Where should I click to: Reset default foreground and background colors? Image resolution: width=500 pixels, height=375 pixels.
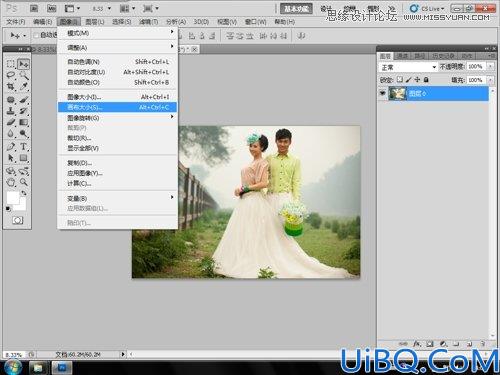pos(8,209)
